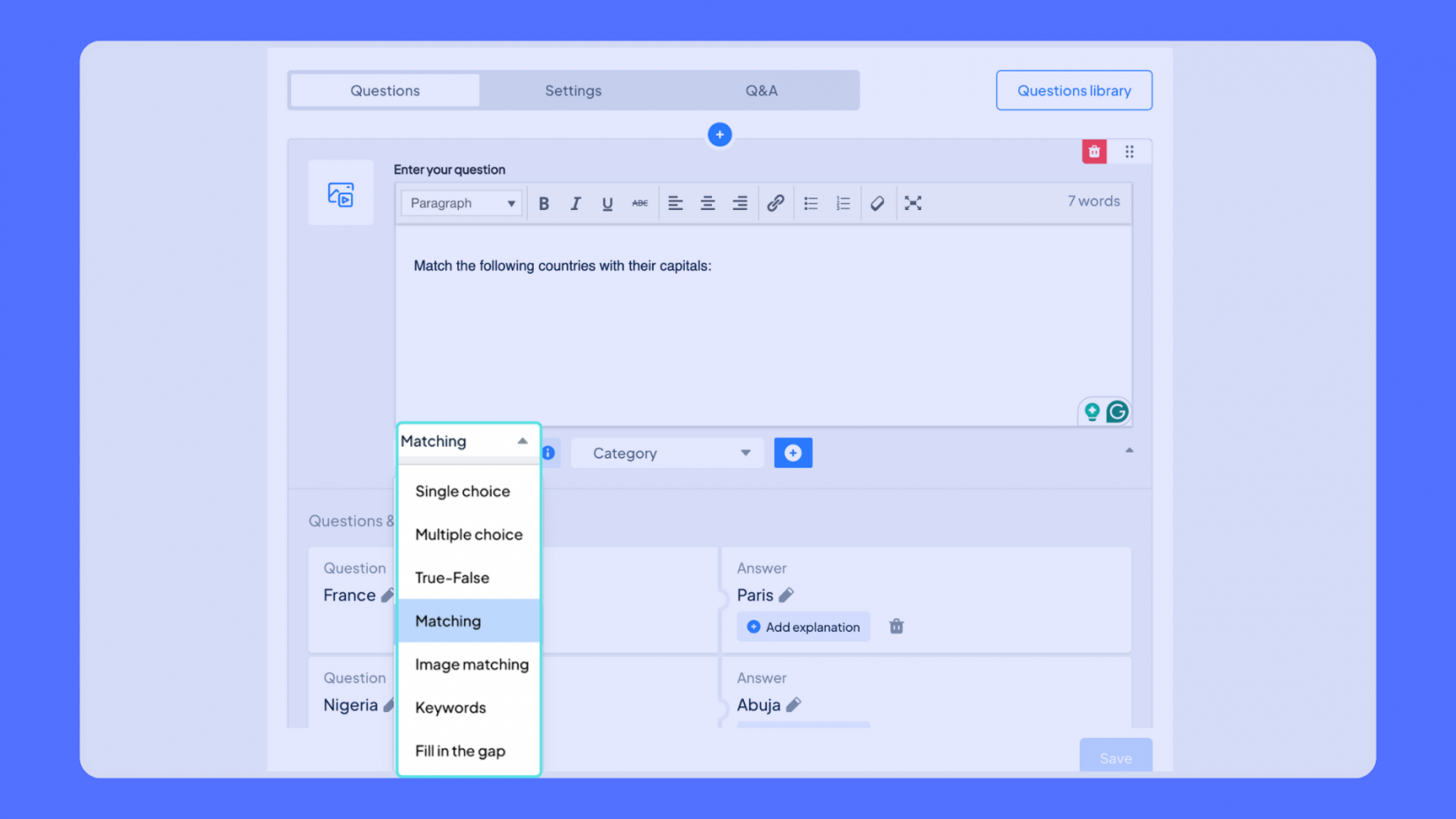Select Single choice from the question type list

pyautogui.click(x=462, y=491)
